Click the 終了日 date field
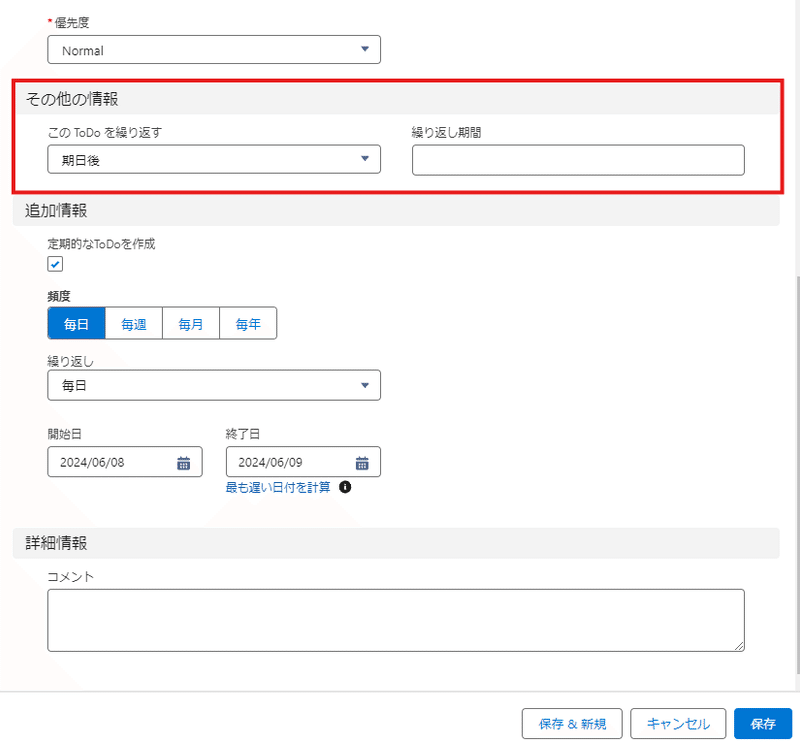 point(303,462)
